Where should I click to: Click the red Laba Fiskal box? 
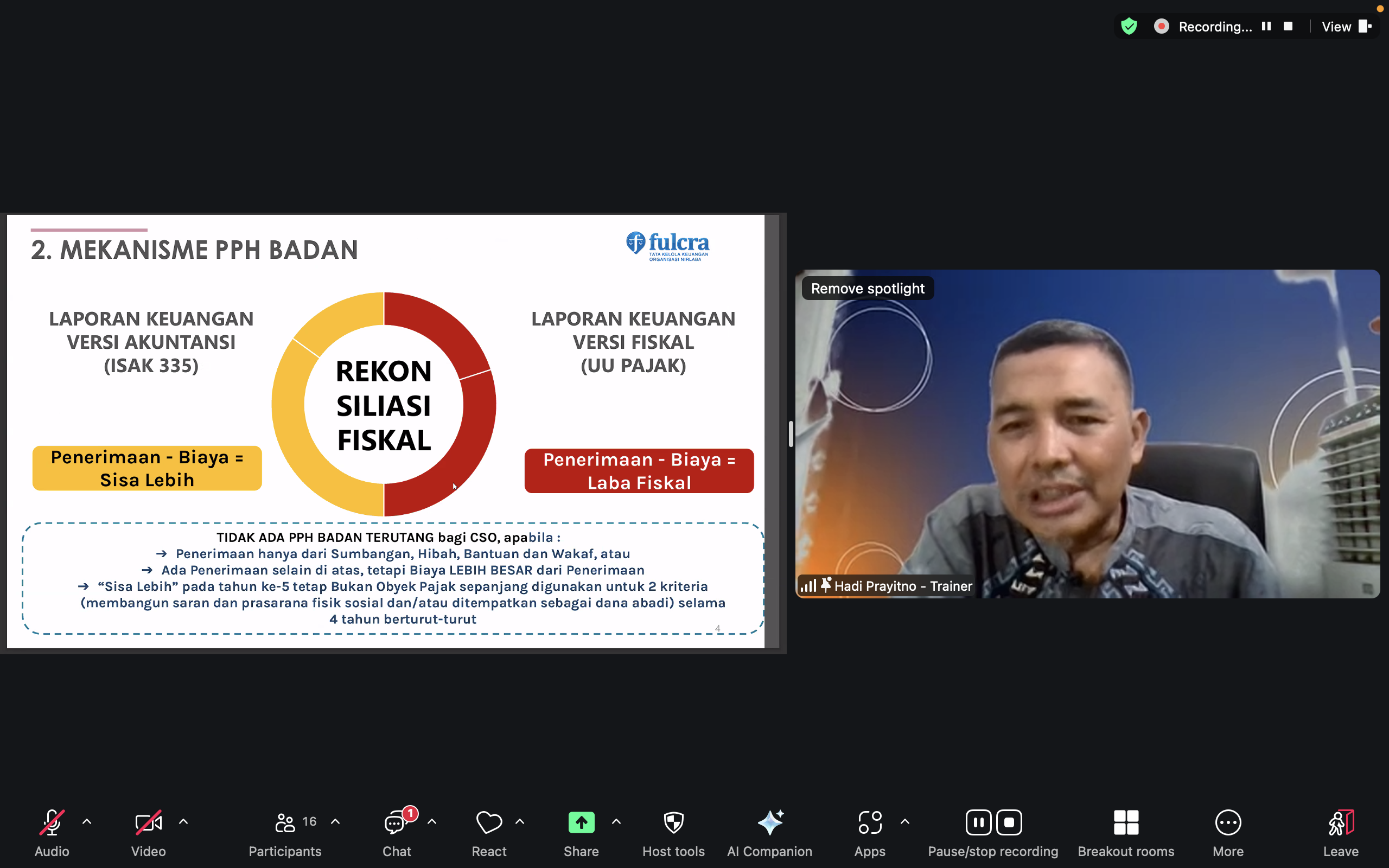point(639,471)
